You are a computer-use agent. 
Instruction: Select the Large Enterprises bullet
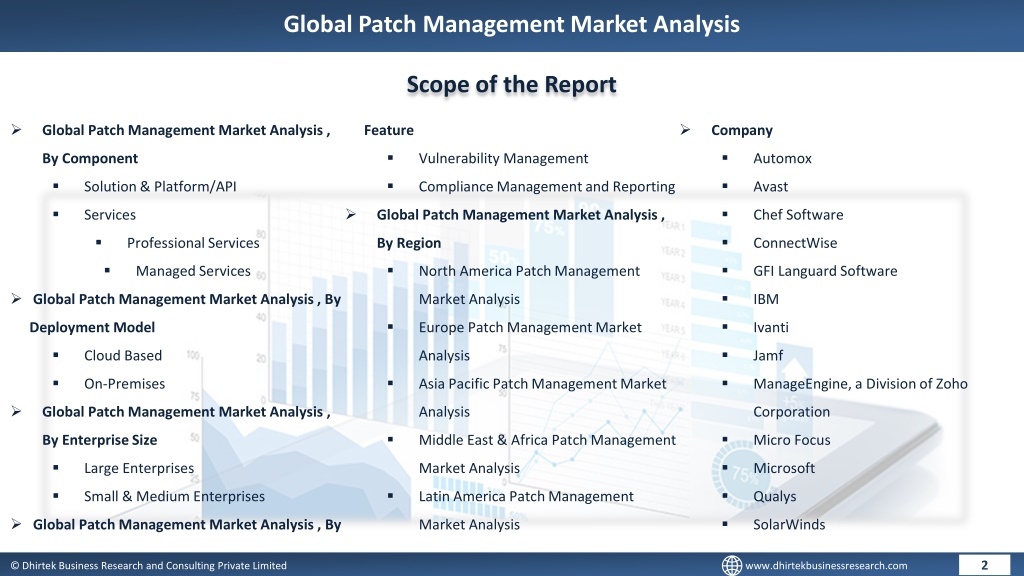(x=139, y=468)
